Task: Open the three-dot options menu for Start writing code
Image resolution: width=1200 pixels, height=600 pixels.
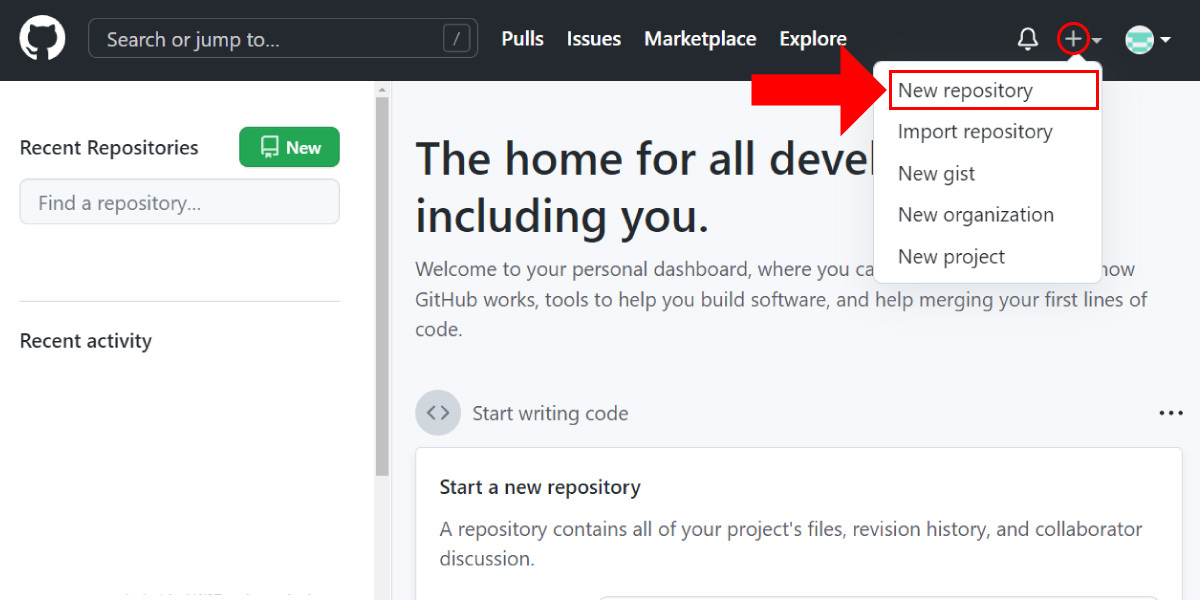Action: tap(1171, 413)
